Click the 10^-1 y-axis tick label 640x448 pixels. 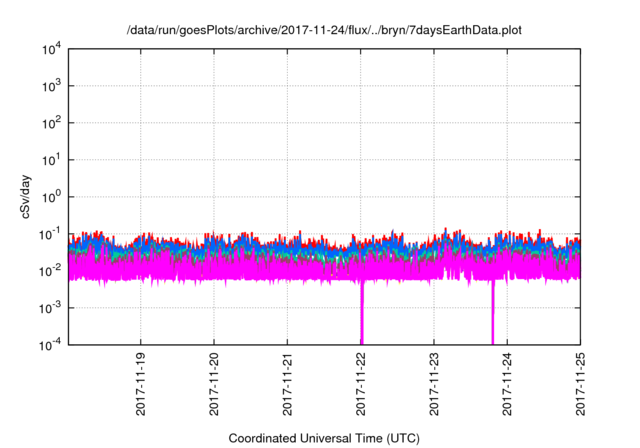51,234
